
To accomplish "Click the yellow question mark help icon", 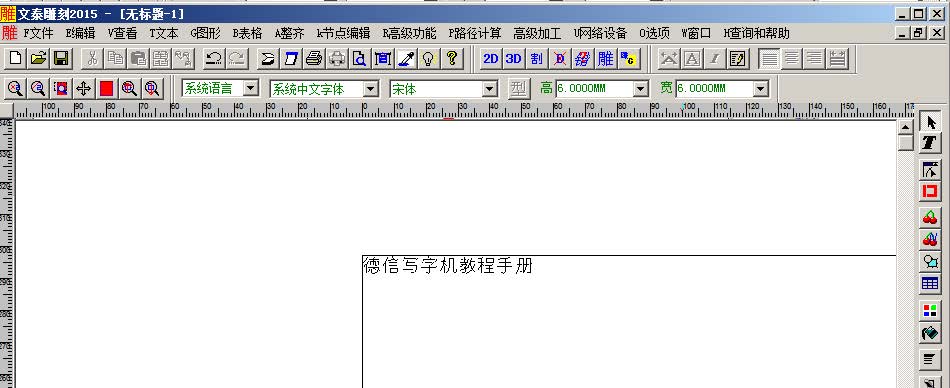I will tap(452, 58).
